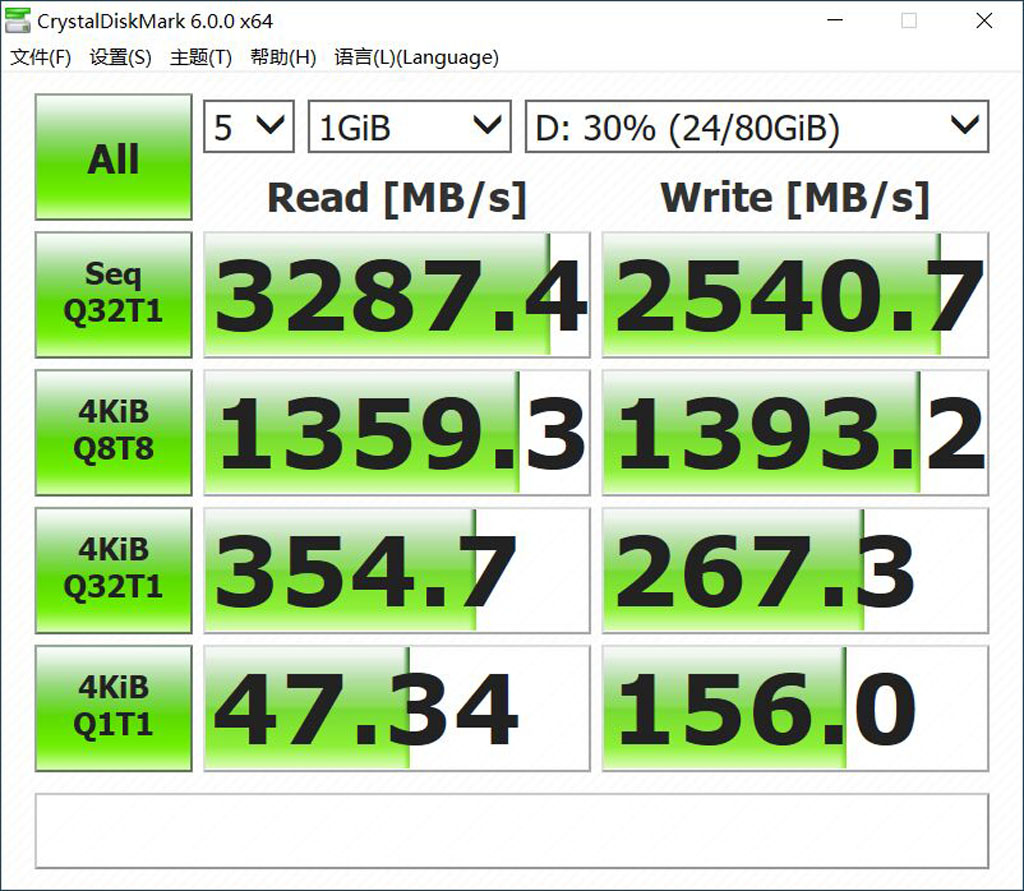Run the 4KiB Q8T8 test

[112, 432]
